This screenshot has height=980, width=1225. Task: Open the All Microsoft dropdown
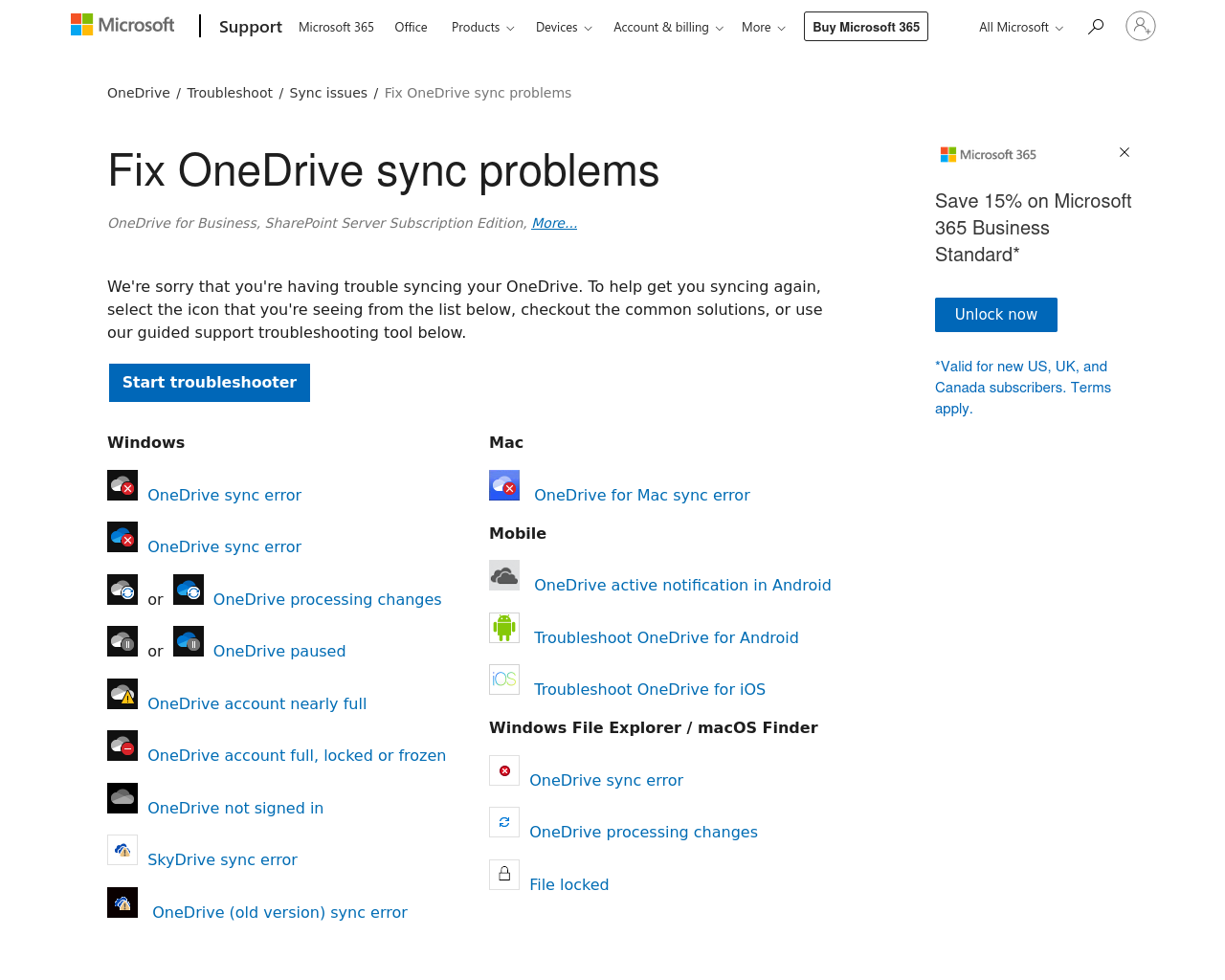coord(1021,27)
